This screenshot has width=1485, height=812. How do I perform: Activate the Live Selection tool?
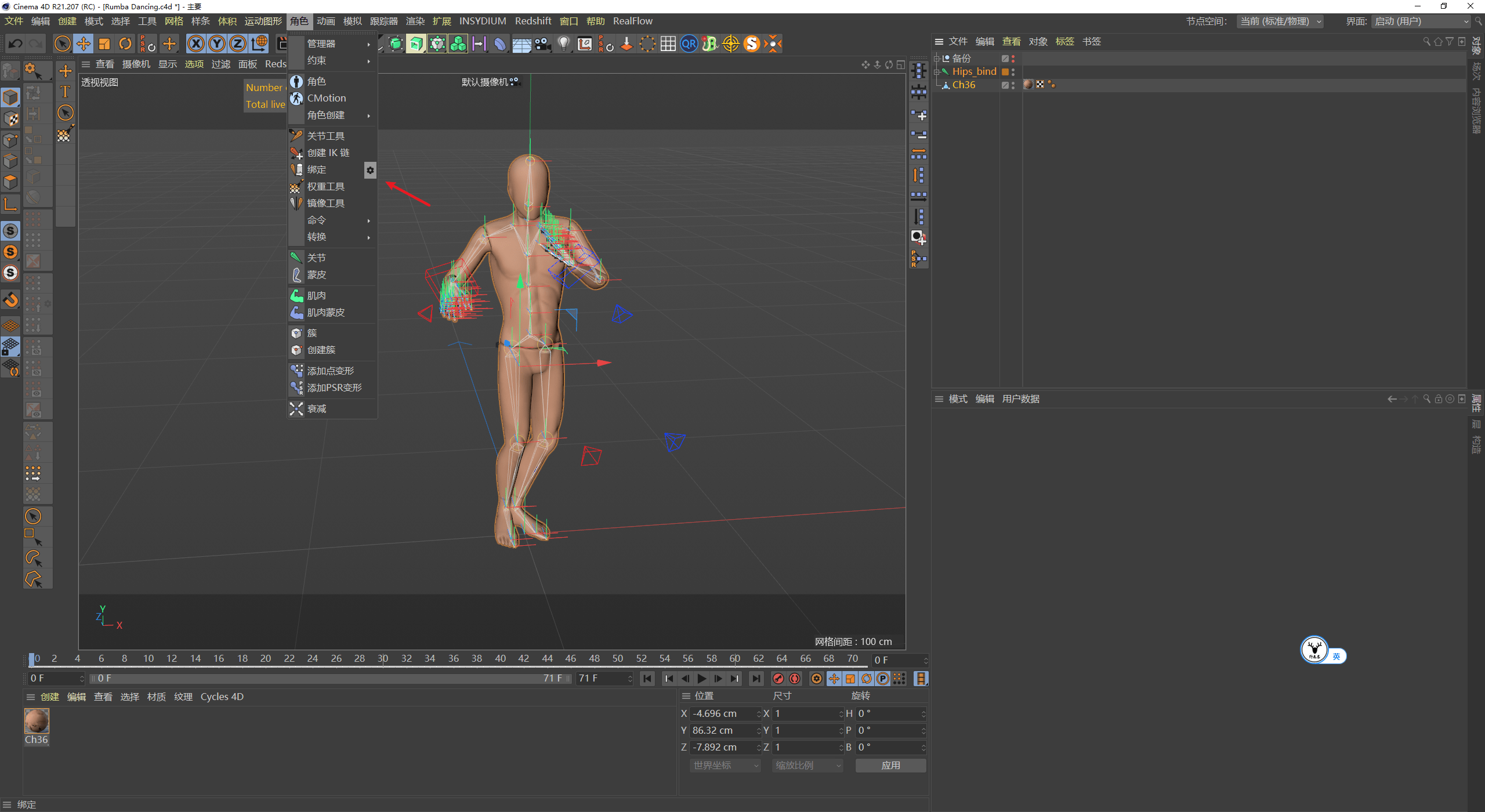(x=63, y=43)
